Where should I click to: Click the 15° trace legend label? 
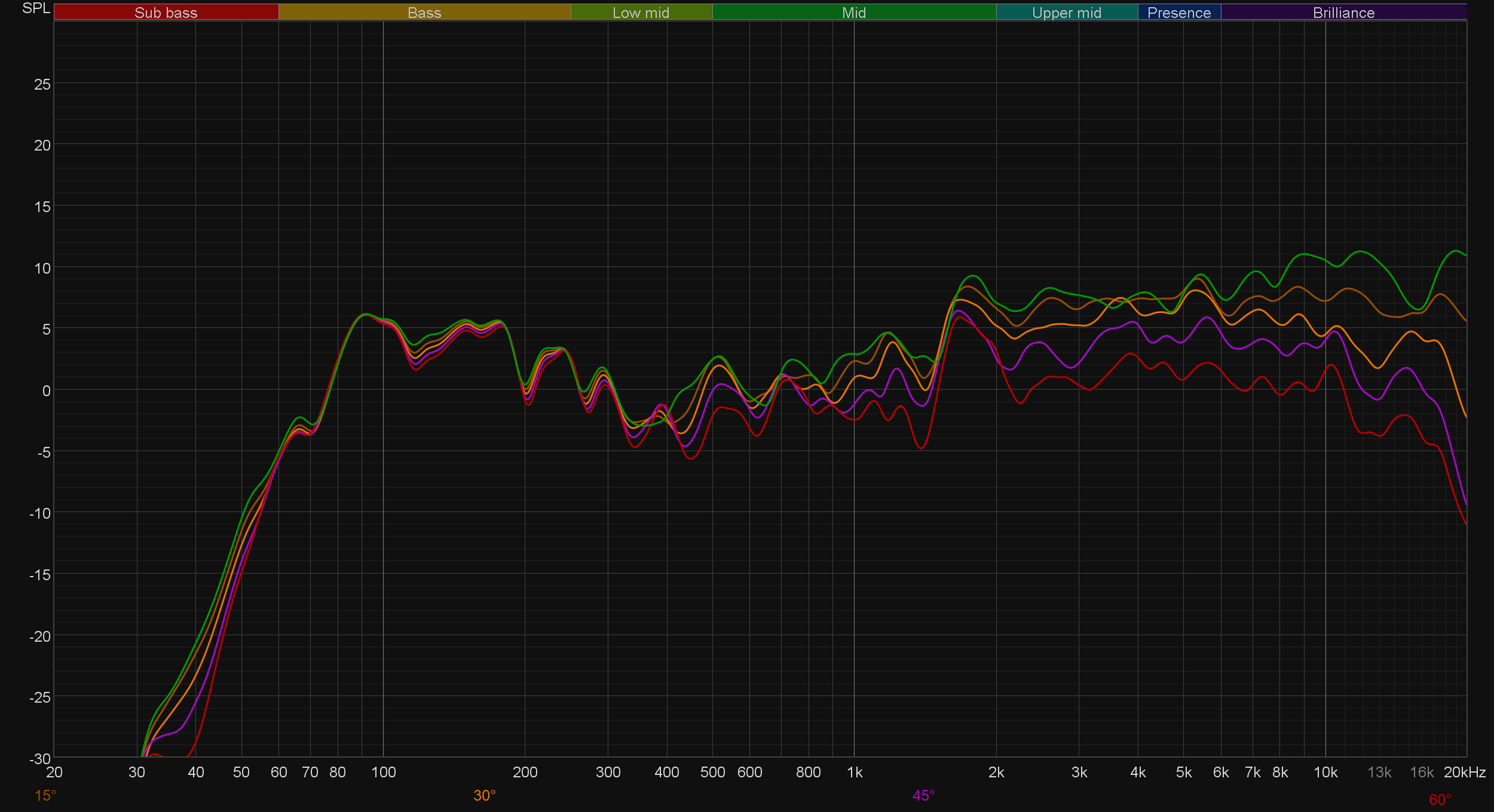pos(45,795)
